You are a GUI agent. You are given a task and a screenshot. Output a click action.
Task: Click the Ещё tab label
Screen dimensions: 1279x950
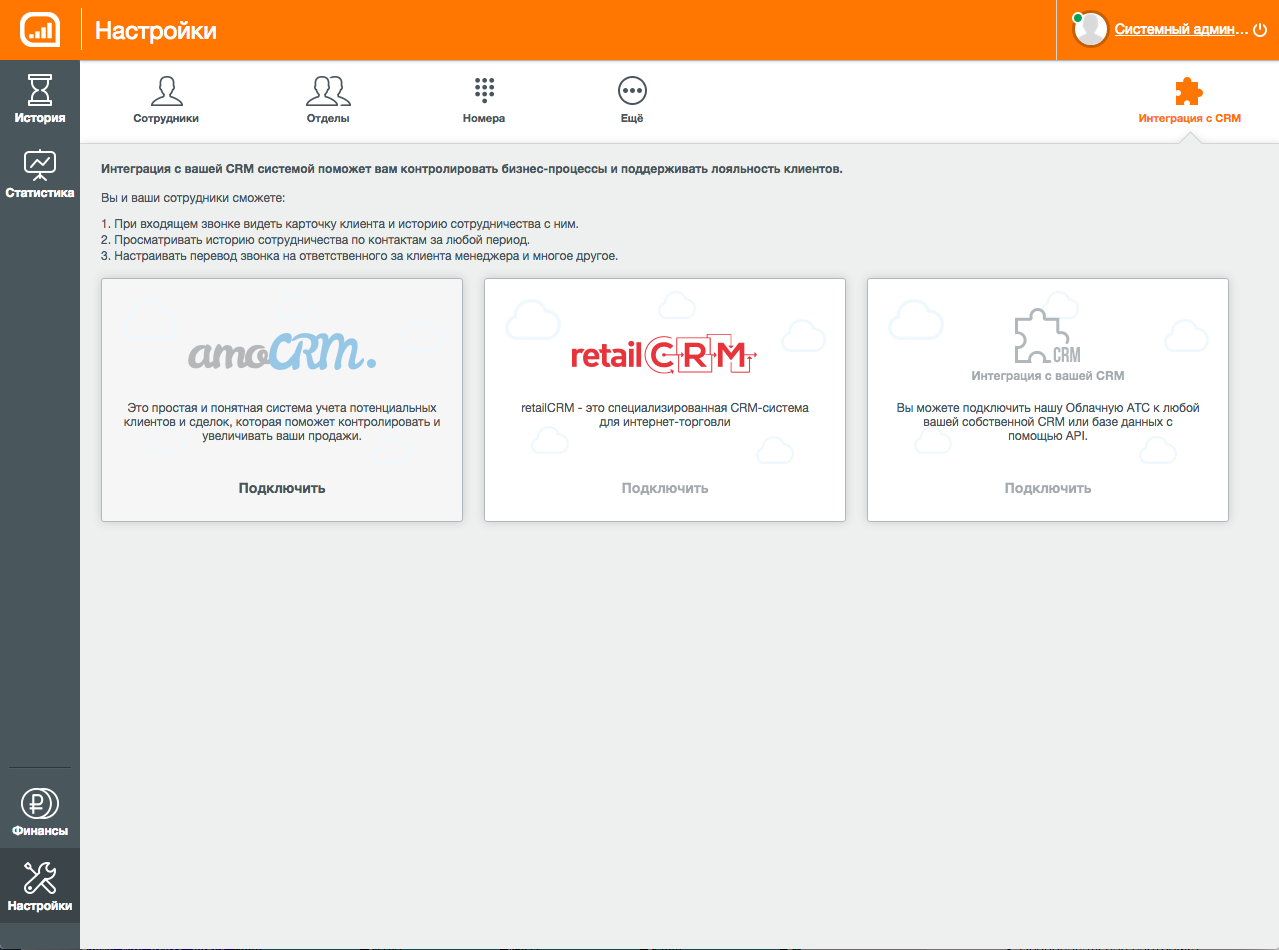[632, 118]
